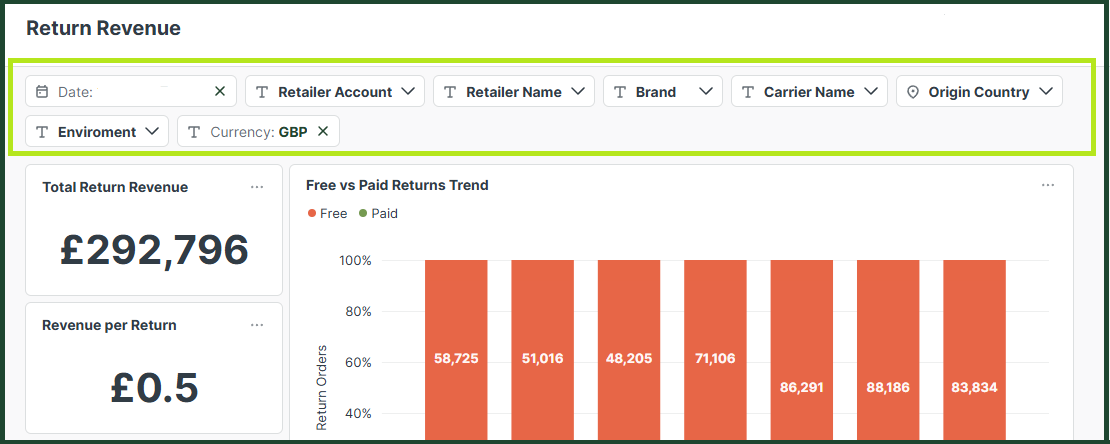Remove the Currency GBP filter

[x=323, y=131]
